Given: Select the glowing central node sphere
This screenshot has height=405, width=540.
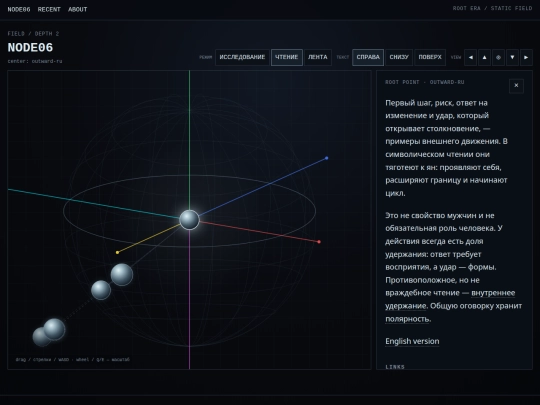Looking at the screenshot, I should coord(189,219).
